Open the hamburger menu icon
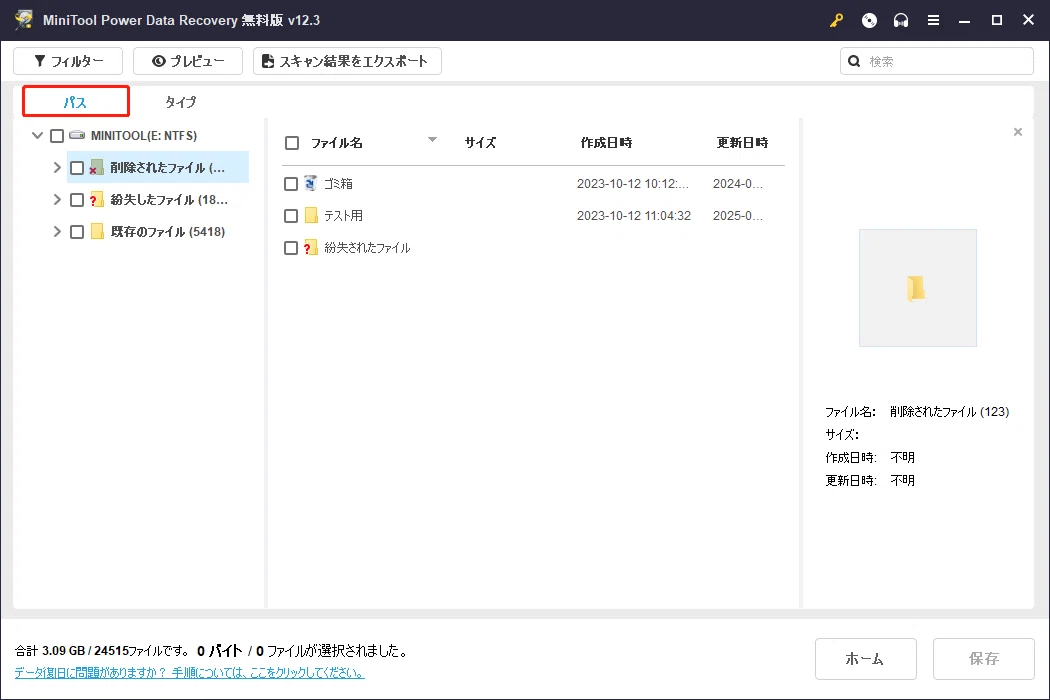 (933, 20)
